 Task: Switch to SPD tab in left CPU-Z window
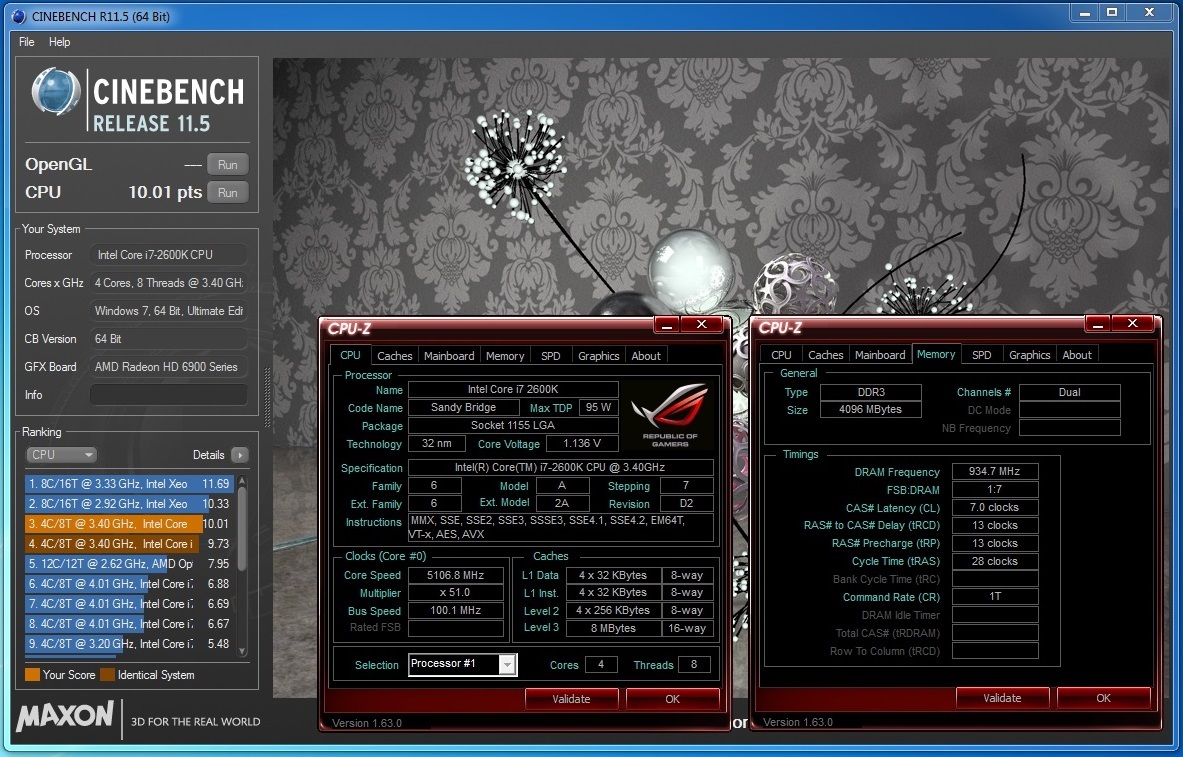click(551, 355)
